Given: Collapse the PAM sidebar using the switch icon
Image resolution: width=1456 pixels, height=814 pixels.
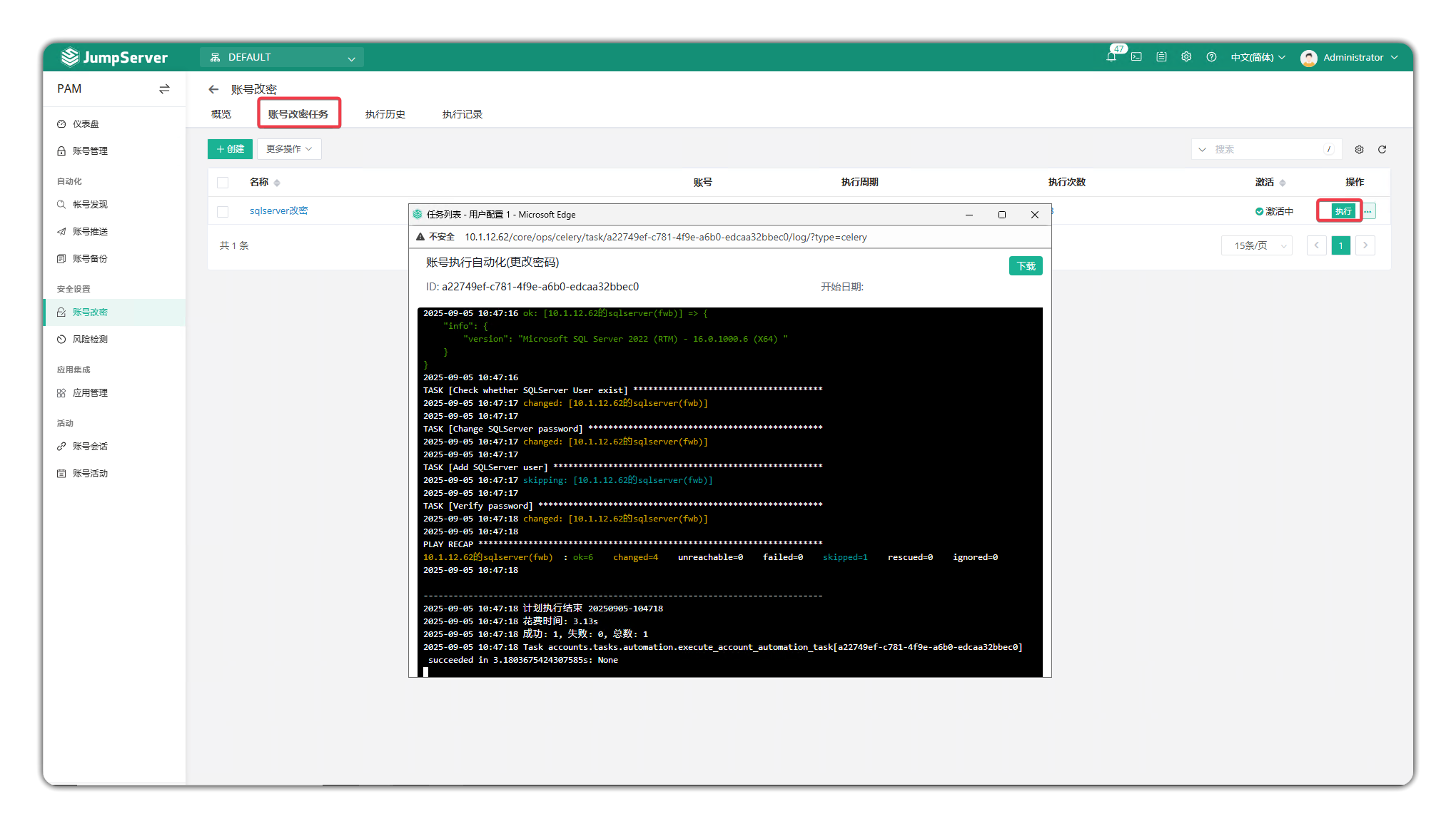Looking at the screenshot, I should (164, 89).
